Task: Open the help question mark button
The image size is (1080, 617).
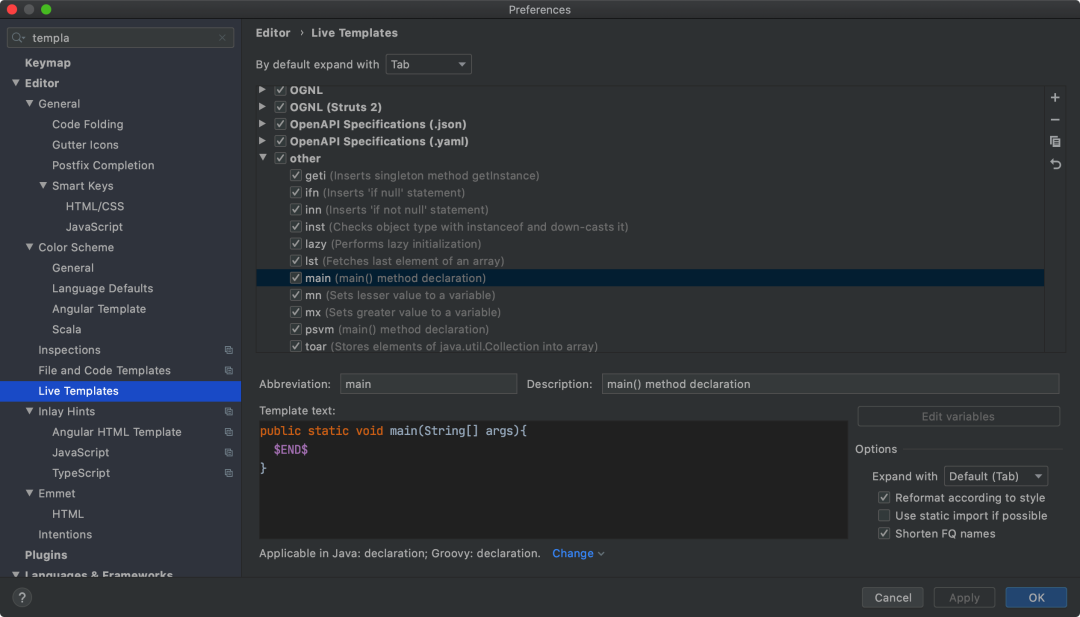Action: [22, 598]
